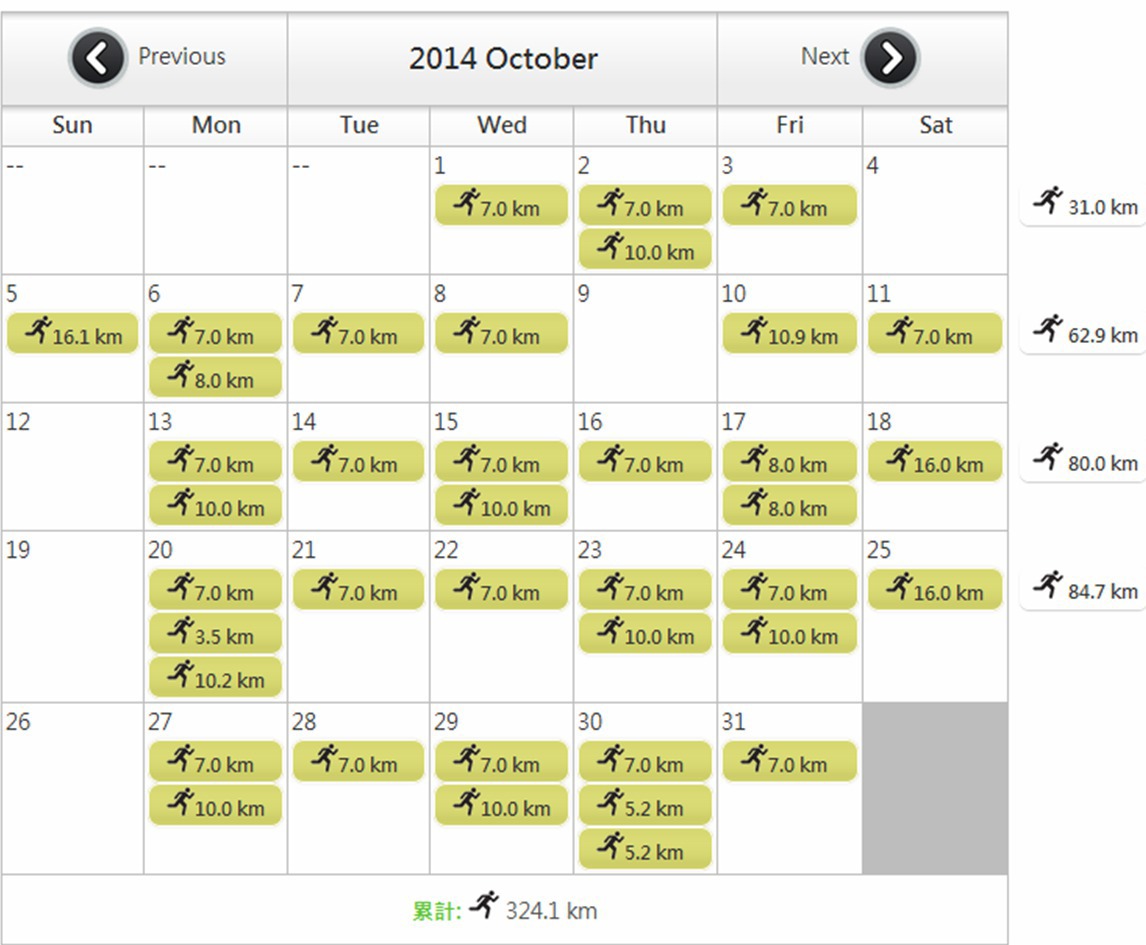
Task: Open the 16.0 km run on October 25
Action: click(935, 590)
